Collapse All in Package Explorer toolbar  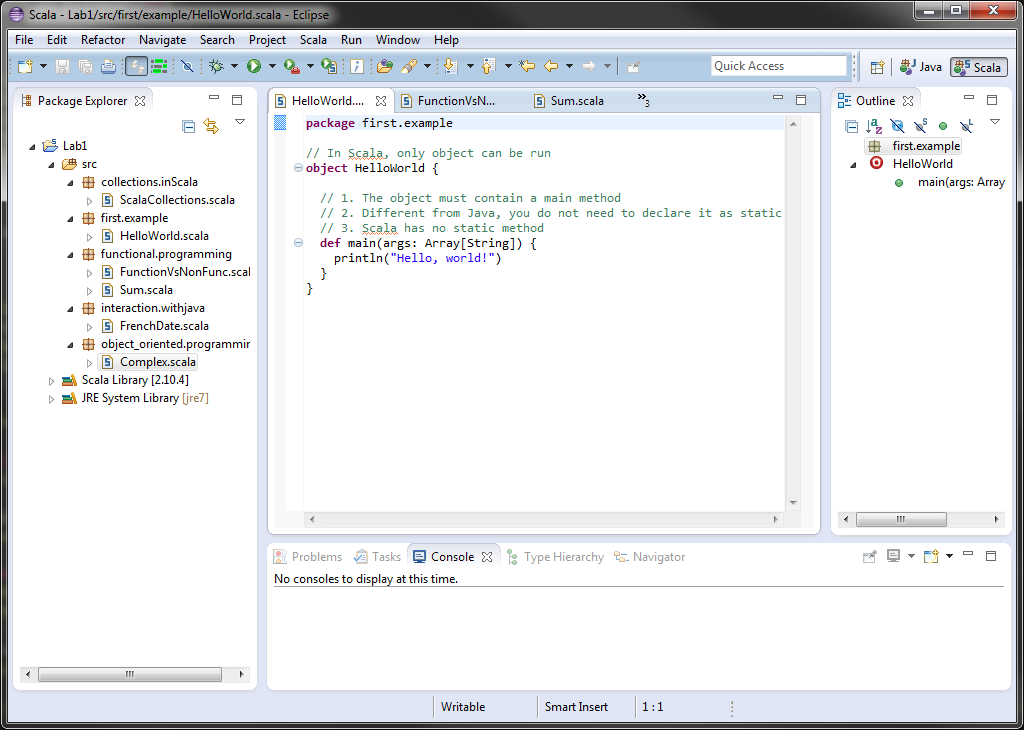tap(189, 126)
